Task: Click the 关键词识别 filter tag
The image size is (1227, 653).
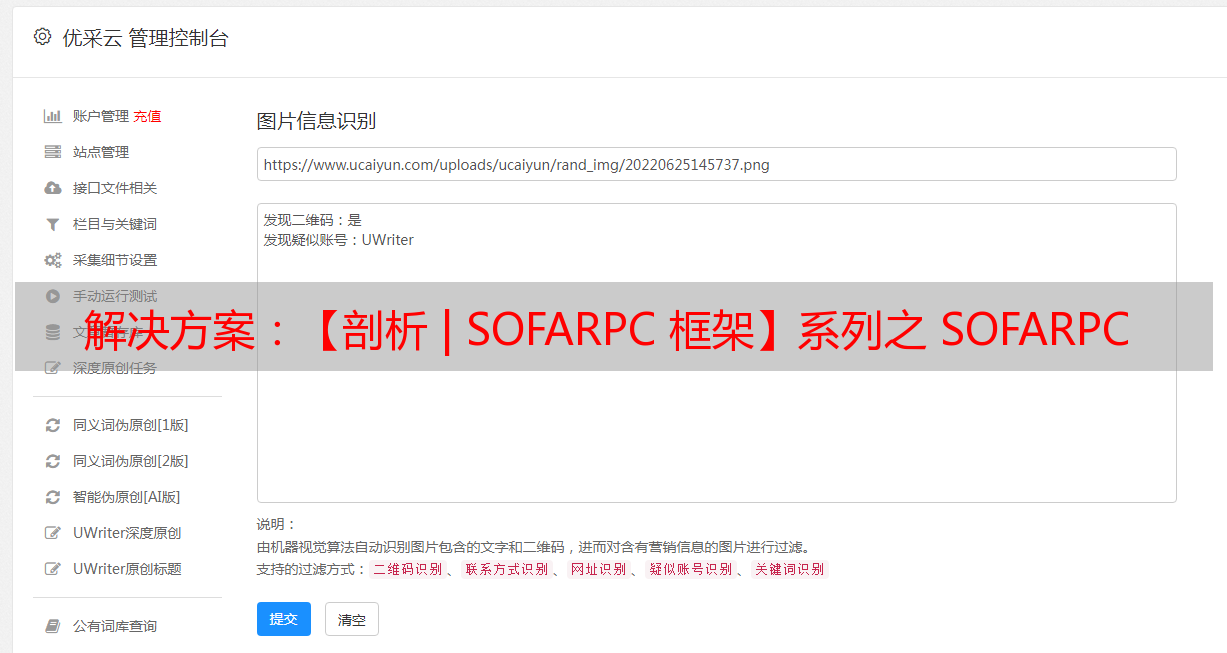Action: point(790,569)
